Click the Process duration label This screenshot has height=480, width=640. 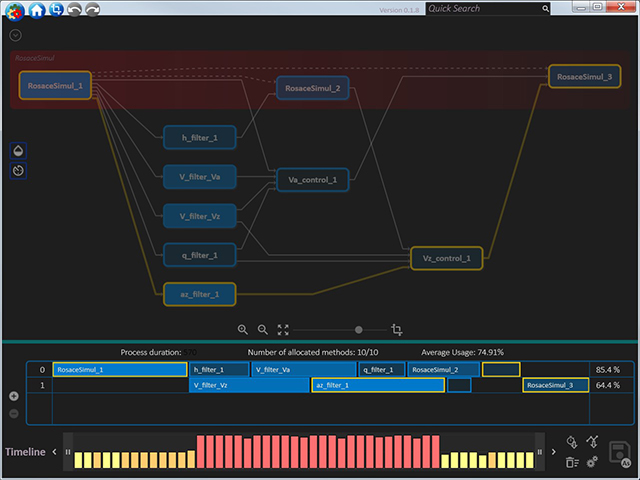coord(151,352)
